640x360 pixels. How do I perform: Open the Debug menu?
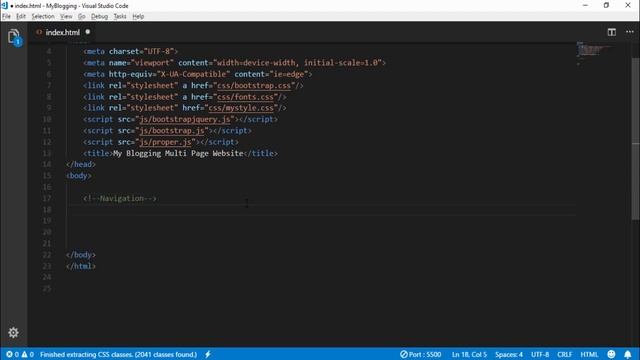click(99, 16)
